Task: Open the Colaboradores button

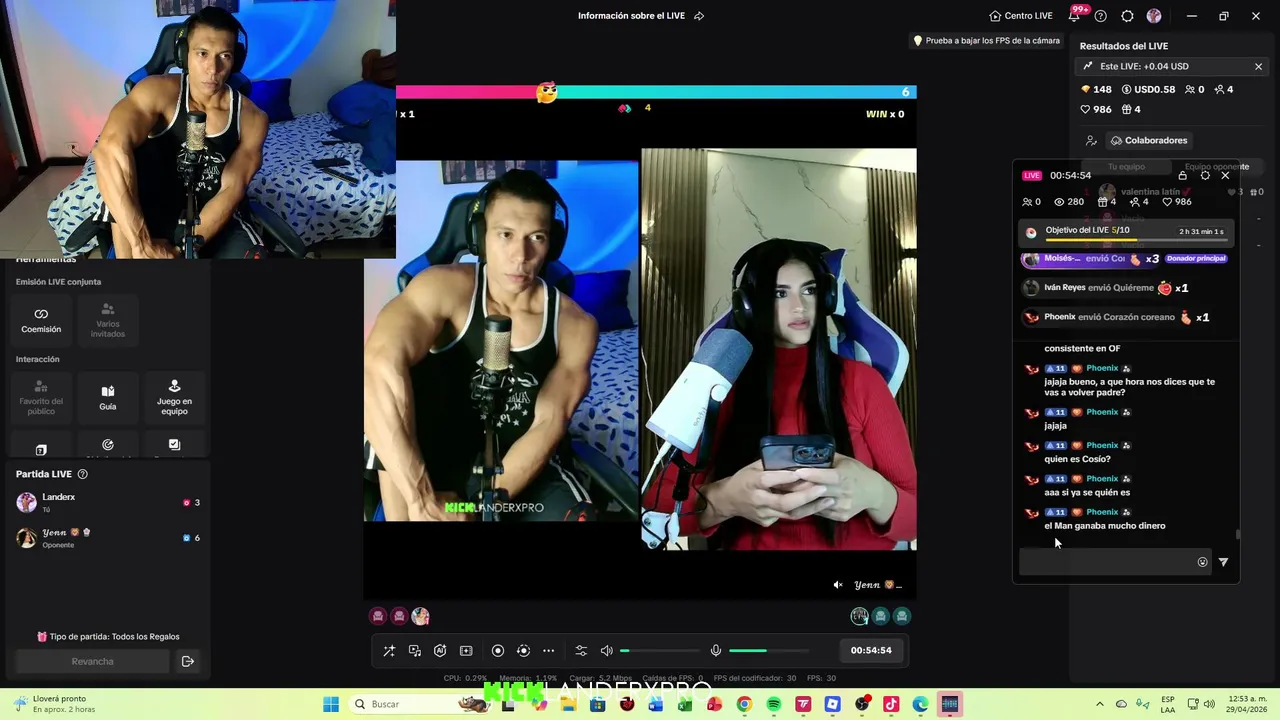Action: (x=1149, y=140)
